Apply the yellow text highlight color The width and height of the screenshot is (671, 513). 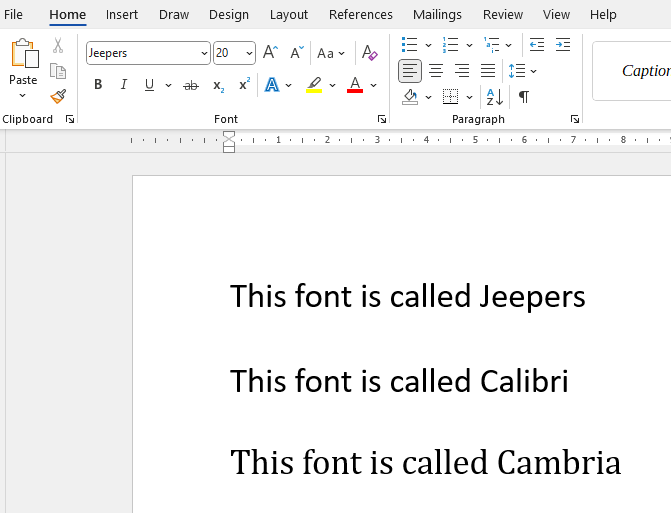click(x=314, y=85)
